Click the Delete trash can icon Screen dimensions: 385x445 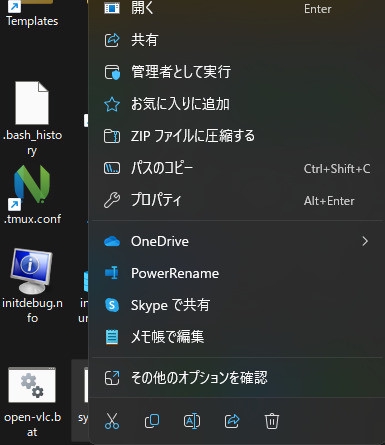pos(272,421)
